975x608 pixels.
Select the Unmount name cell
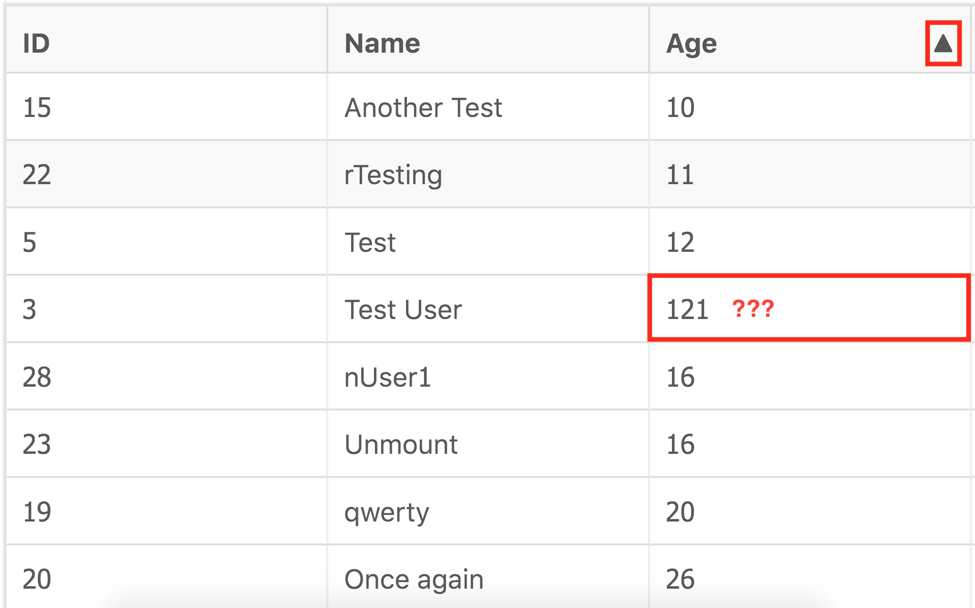coord(488,444)
